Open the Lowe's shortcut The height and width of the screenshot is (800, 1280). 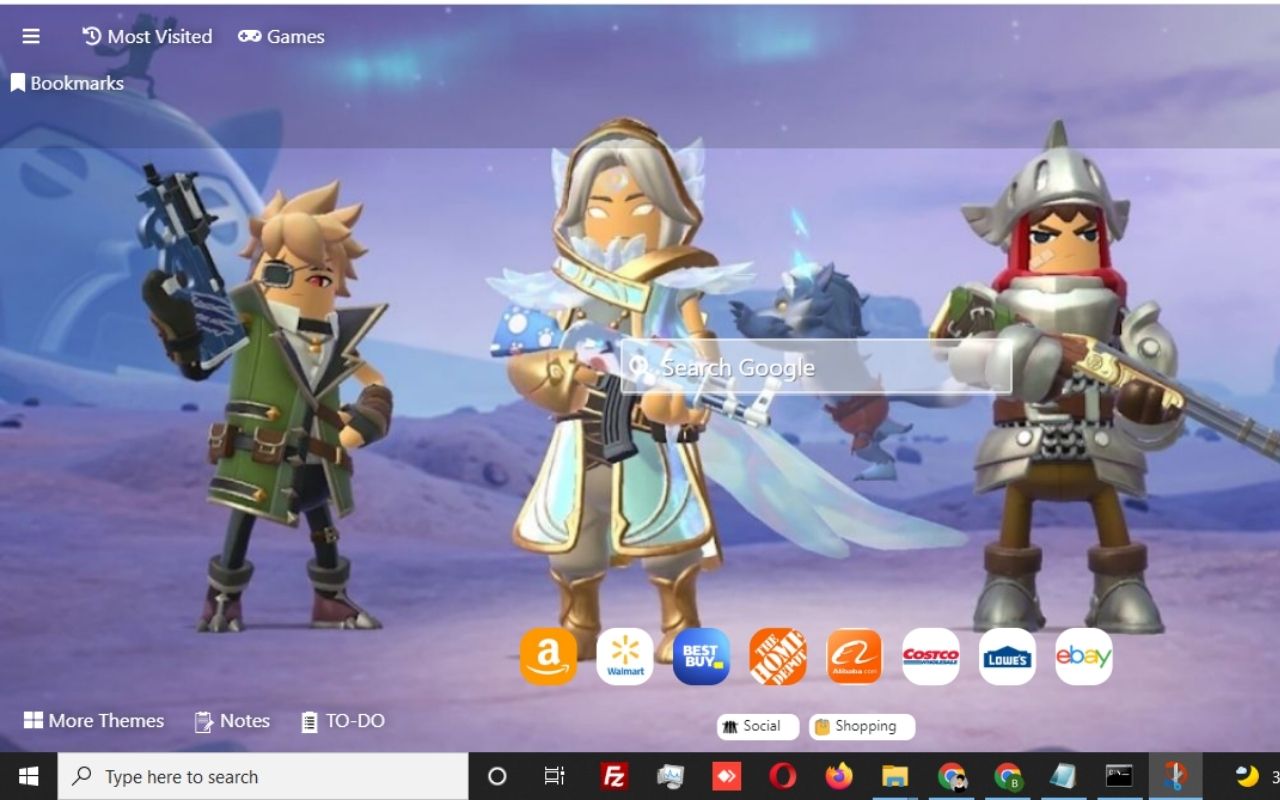[x=1007, y=656]
